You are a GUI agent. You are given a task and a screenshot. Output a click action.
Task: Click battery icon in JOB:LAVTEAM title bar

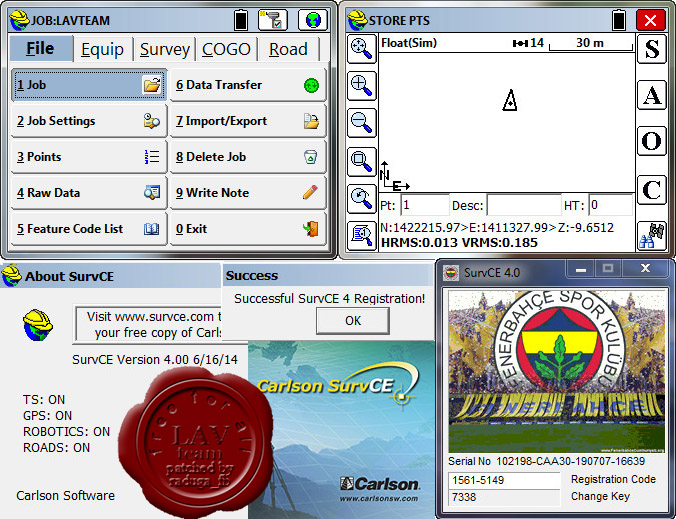point(241,20)
